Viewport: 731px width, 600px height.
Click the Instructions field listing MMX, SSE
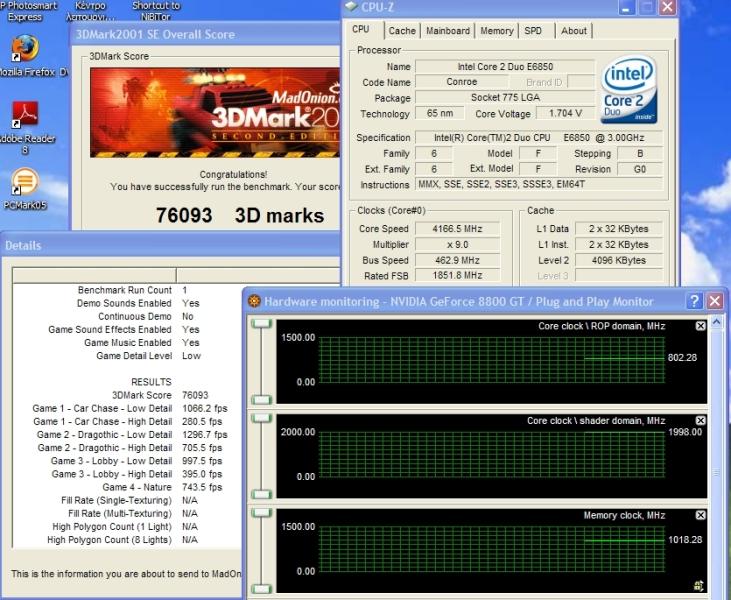pos(538,184)
